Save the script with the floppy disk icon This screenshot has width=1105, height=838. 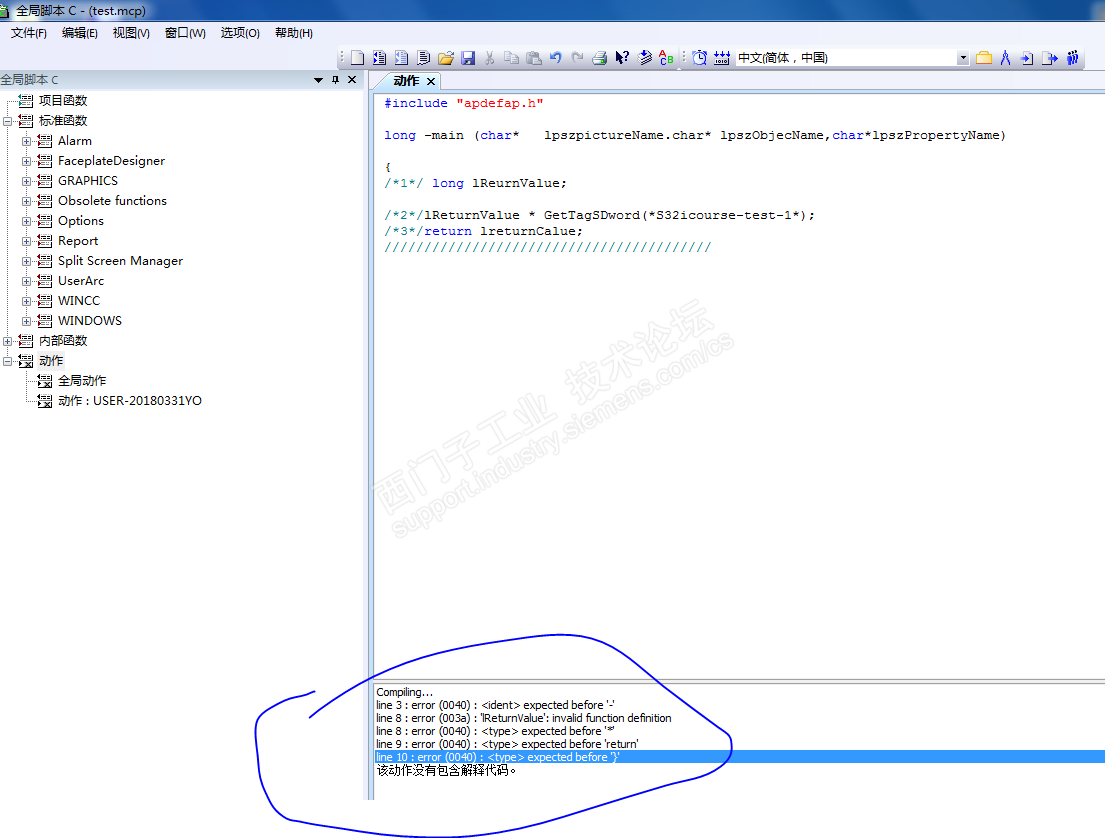467,58
